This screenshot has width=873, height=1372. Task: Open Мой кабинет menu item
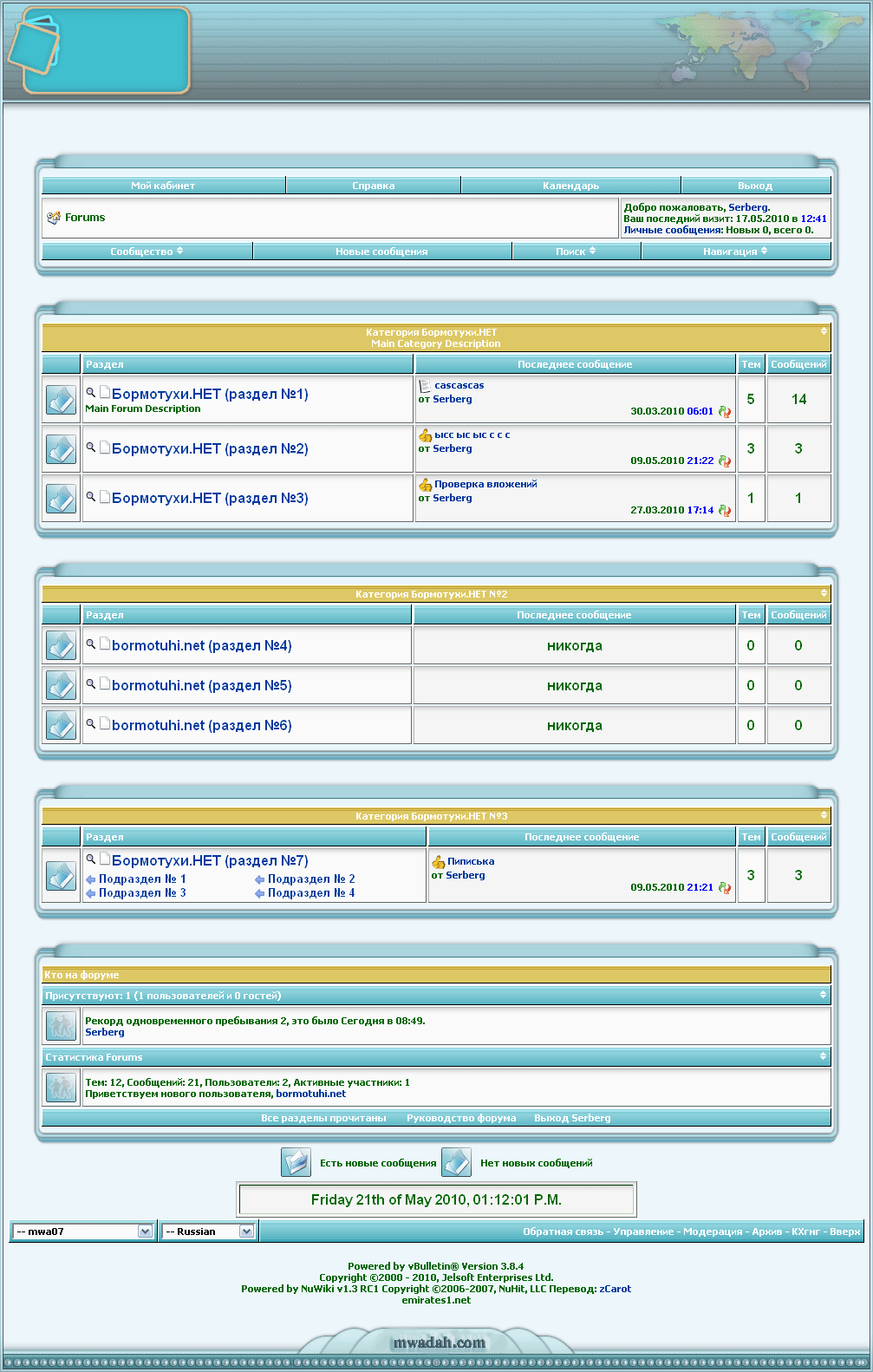pyautogui.click(x=163, y=186)
